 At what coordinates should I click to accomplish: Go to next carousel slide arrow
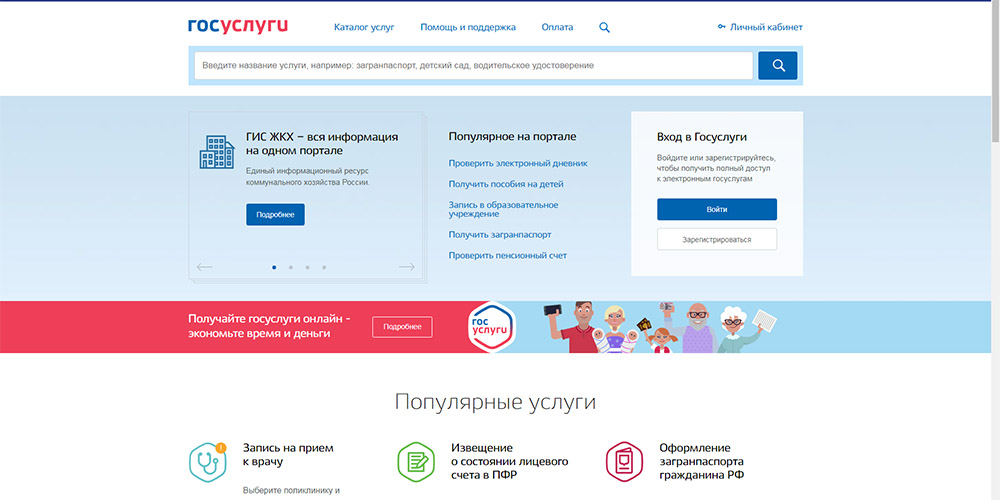406,267
